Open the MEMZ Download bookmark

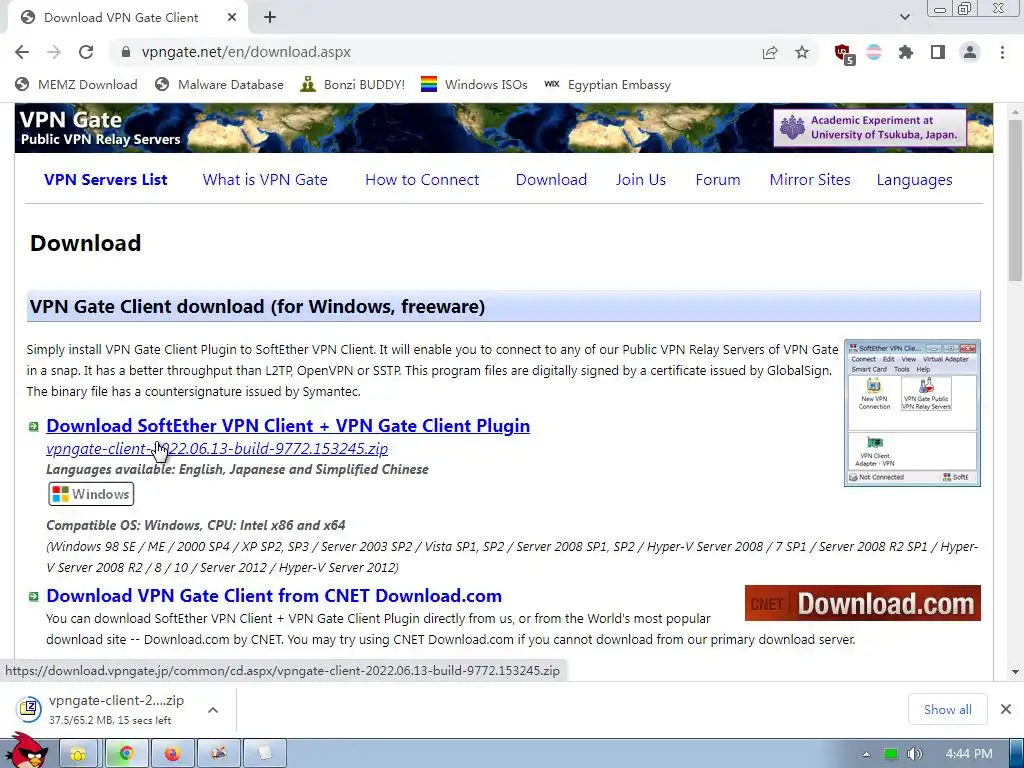pyautogui.click(x=76, y=85)
